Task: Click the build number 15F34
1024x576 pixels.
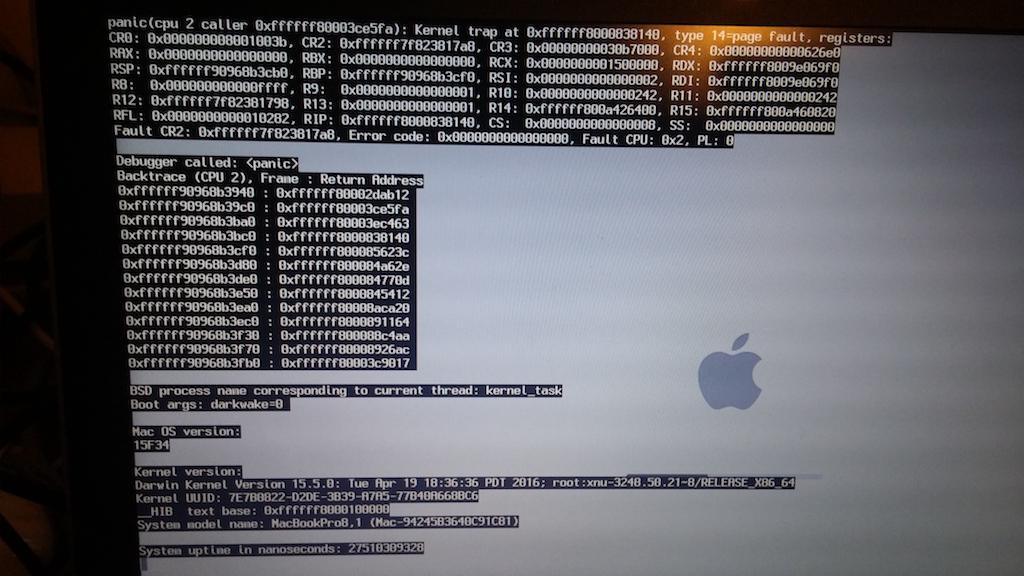Action: point(152,445)
